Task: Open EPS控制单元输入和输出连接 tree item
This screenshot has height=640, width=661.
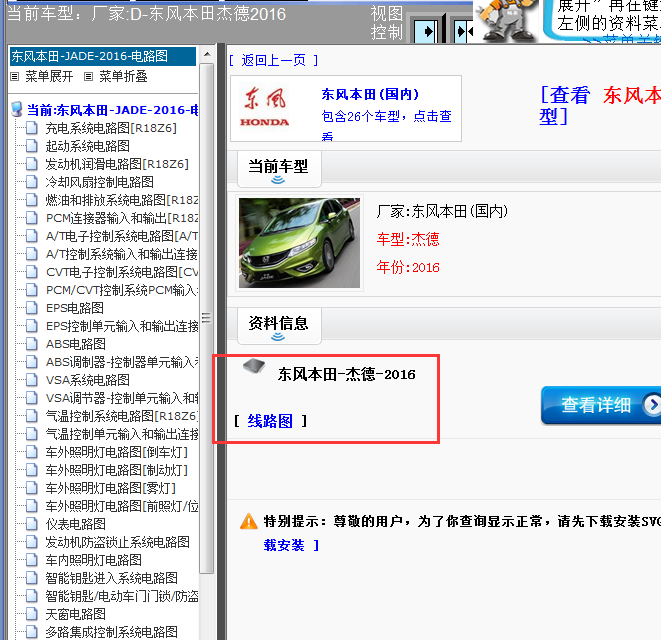Action: 122,326
